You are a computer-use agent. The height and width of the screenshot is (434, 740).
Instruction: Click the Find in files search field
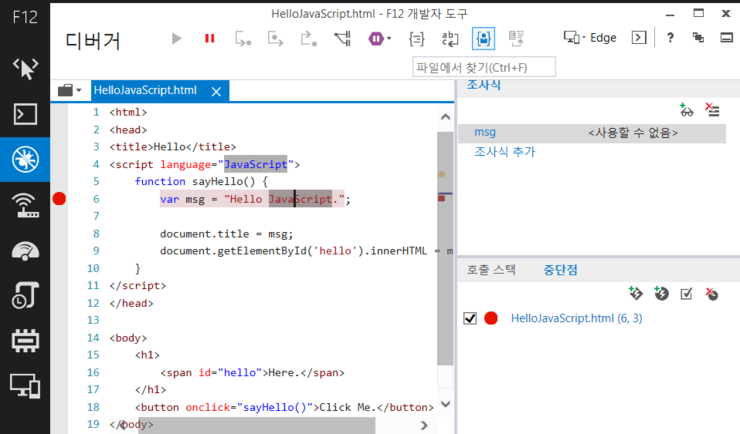pos(484,67)
